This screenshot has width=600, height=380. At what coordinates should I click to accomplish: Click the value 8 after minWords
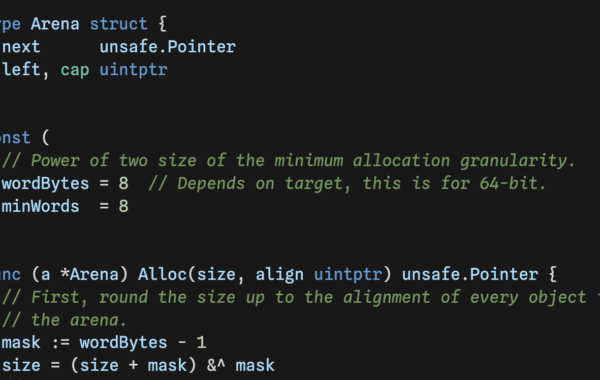[x=124, y=207]
